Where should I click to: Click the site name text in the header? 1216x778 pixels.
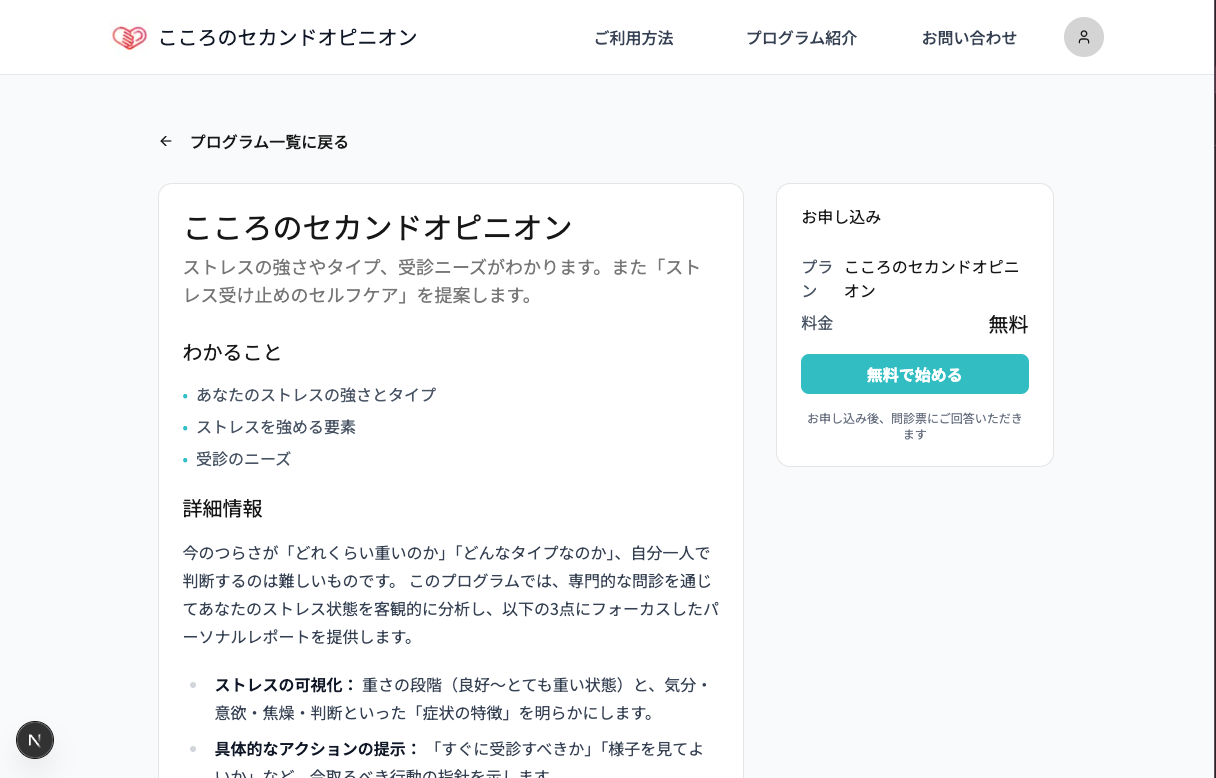pos(288,38)
